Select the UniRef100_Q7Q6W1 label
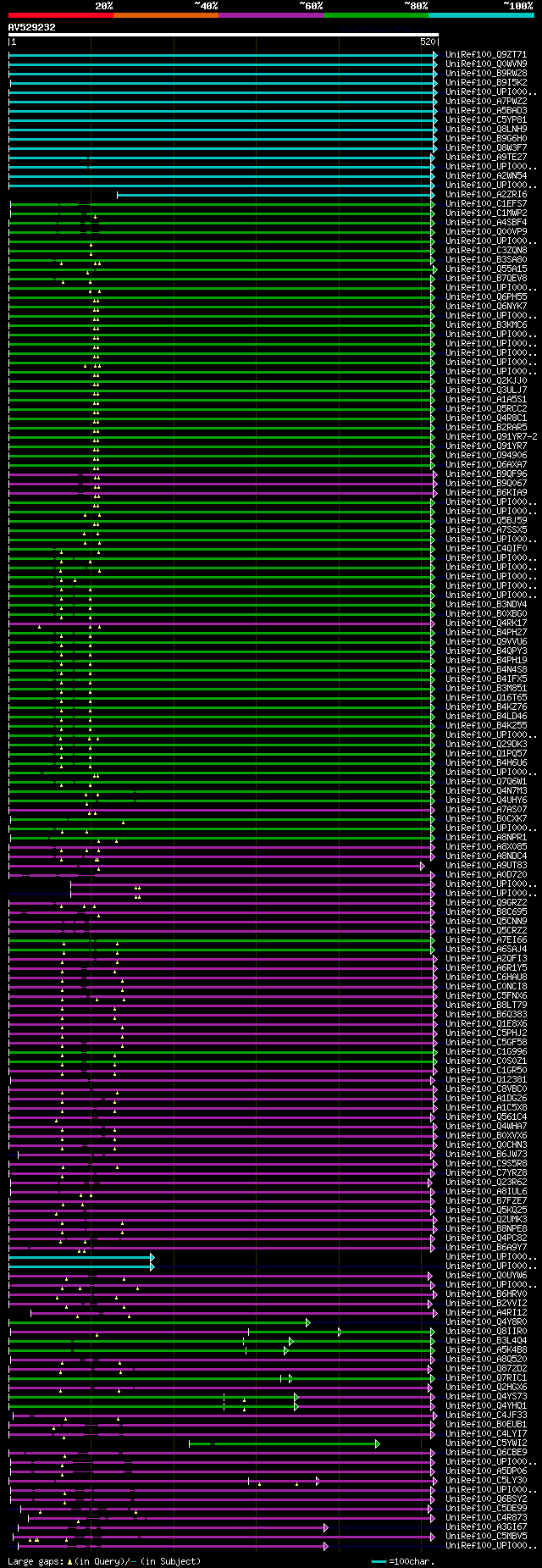The height and width of the screenshot is (1568, 542). tap(486, 781)
